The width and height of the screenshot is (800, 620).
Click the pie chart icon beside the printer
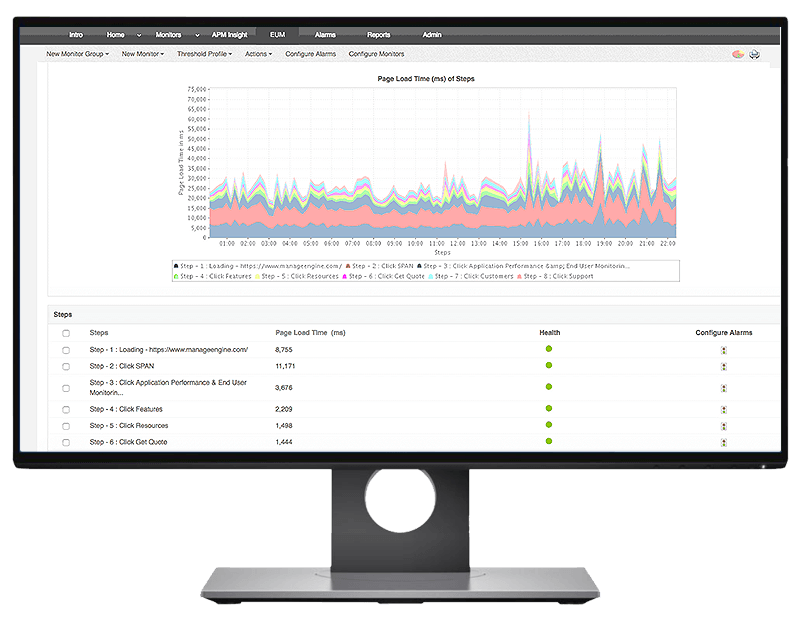coord(737,54)
